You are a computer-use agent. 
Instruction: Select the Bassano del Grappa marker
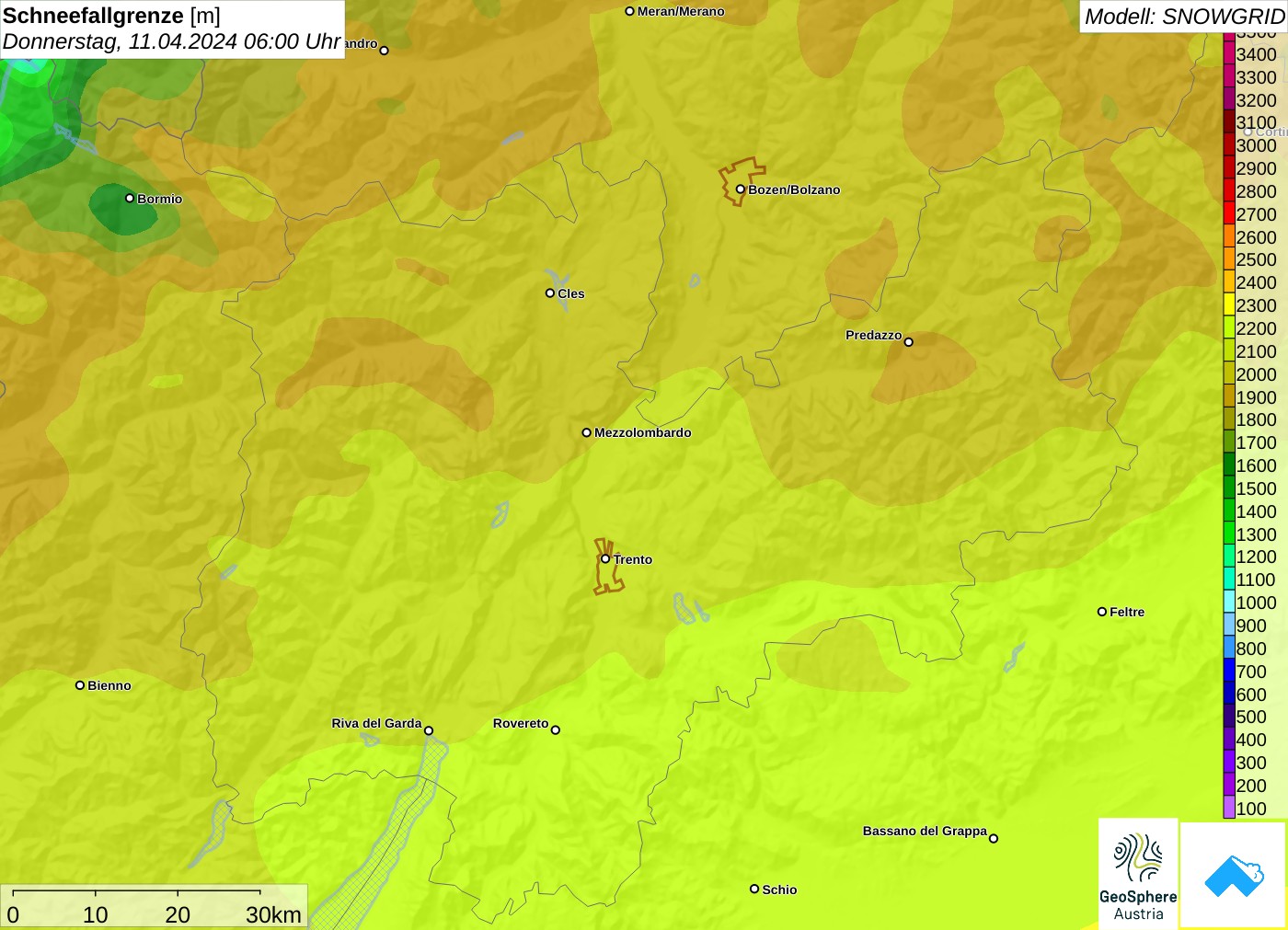pyautogui.click(x=994, y=838)
